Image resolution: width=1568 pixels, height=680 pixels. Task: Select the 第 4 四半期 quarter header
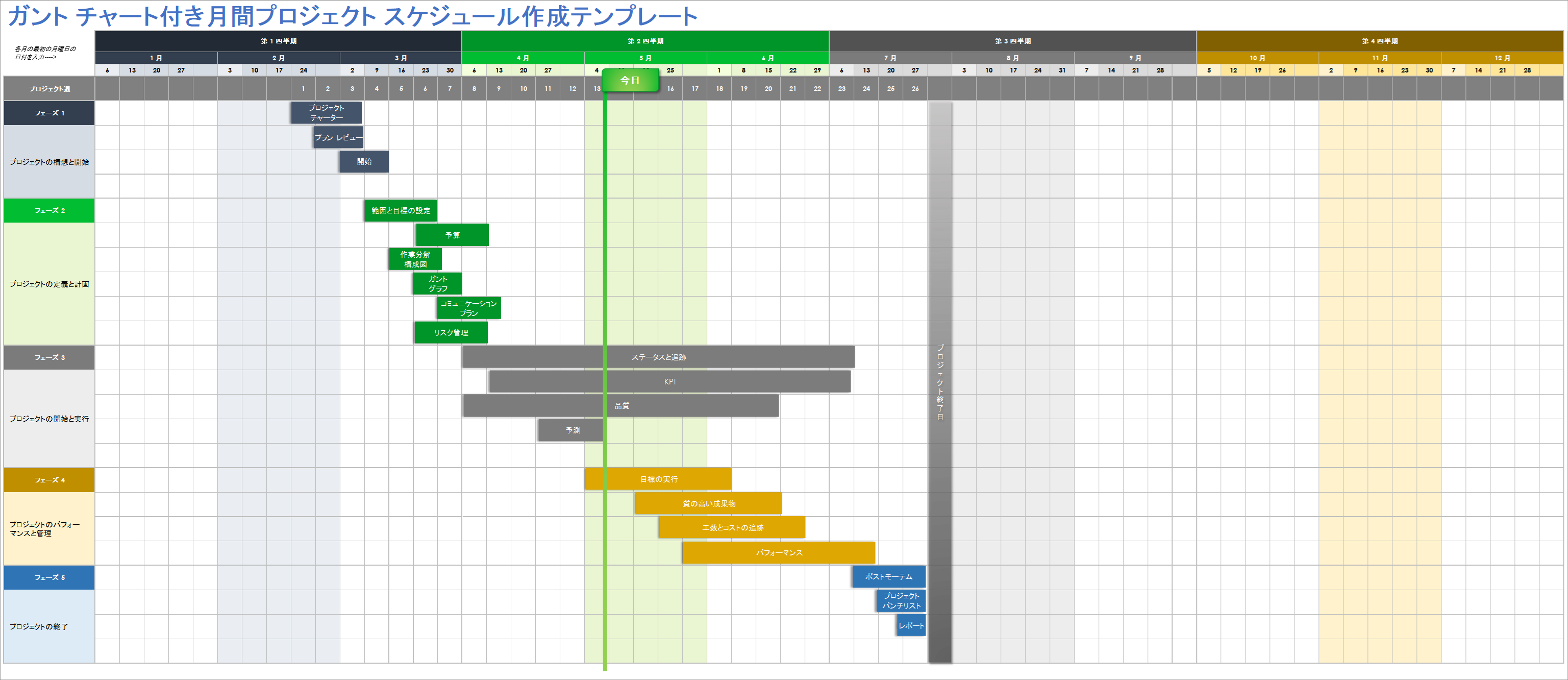tap(1380, 41)
